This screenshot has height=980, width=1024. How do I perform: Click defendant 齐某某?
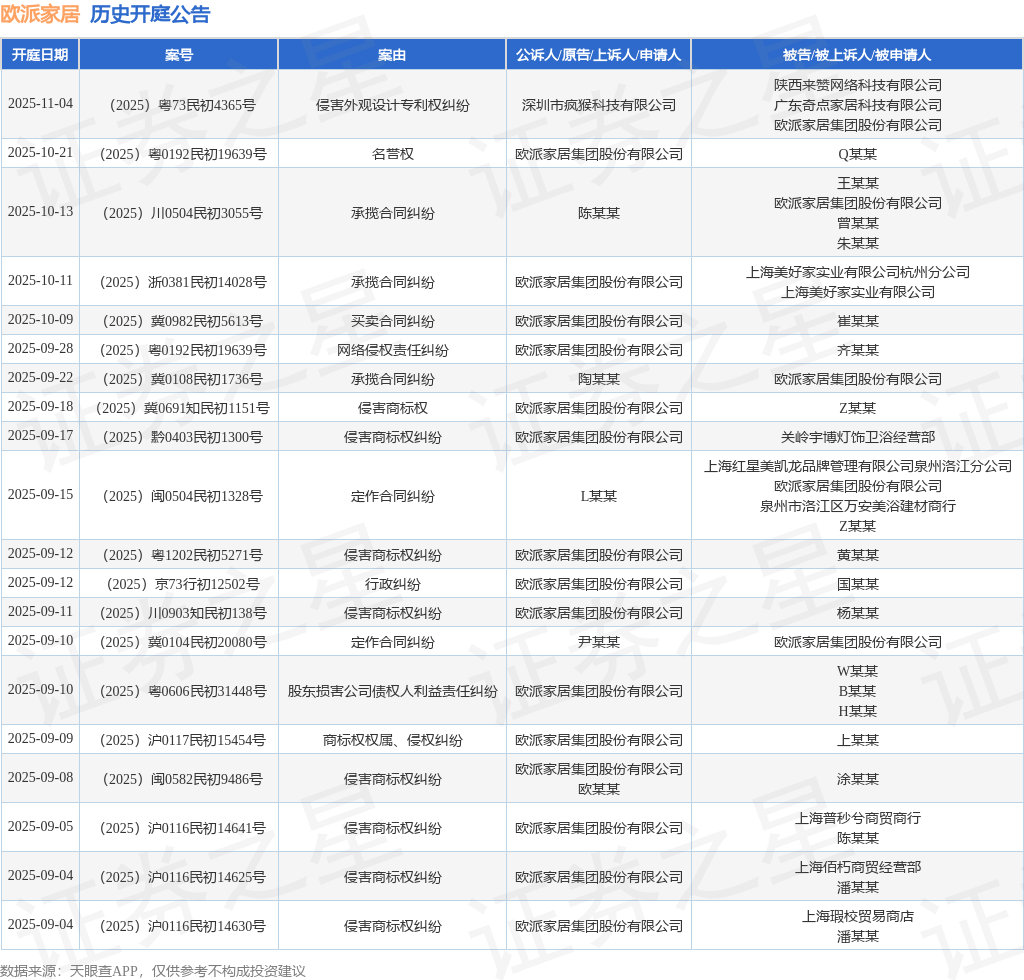(857, 350)
